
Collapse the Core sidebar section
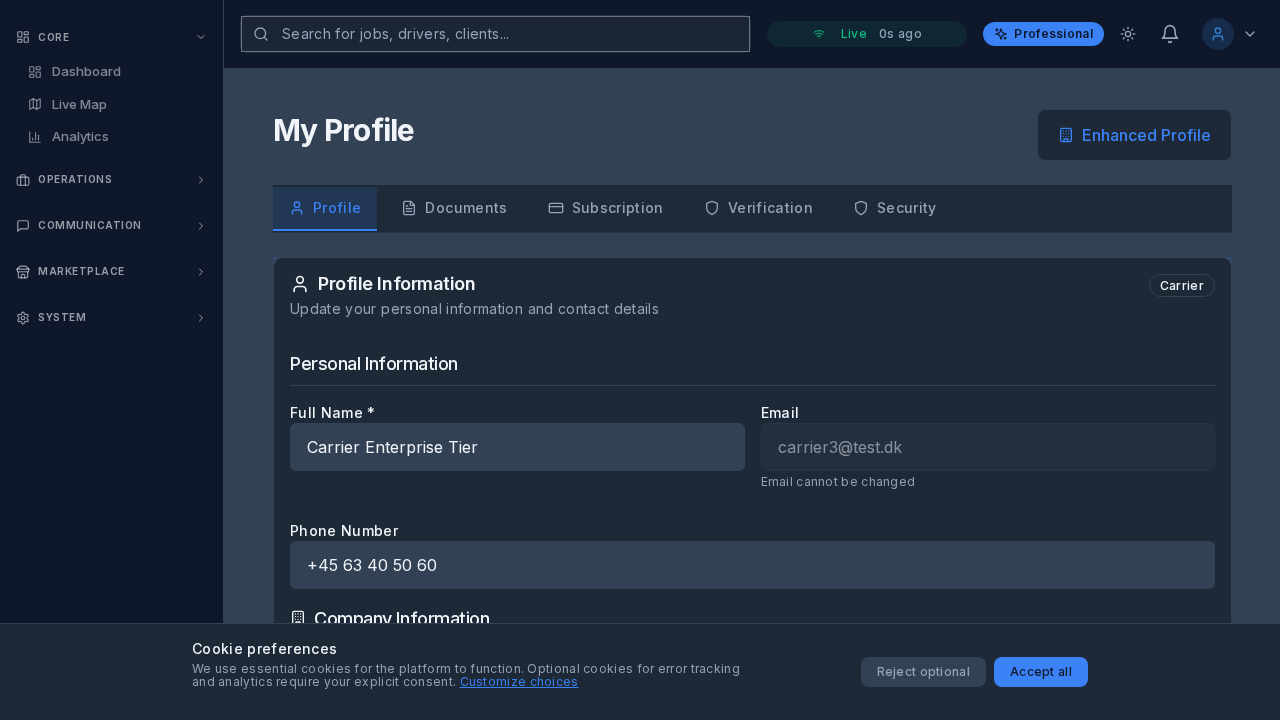201,37
